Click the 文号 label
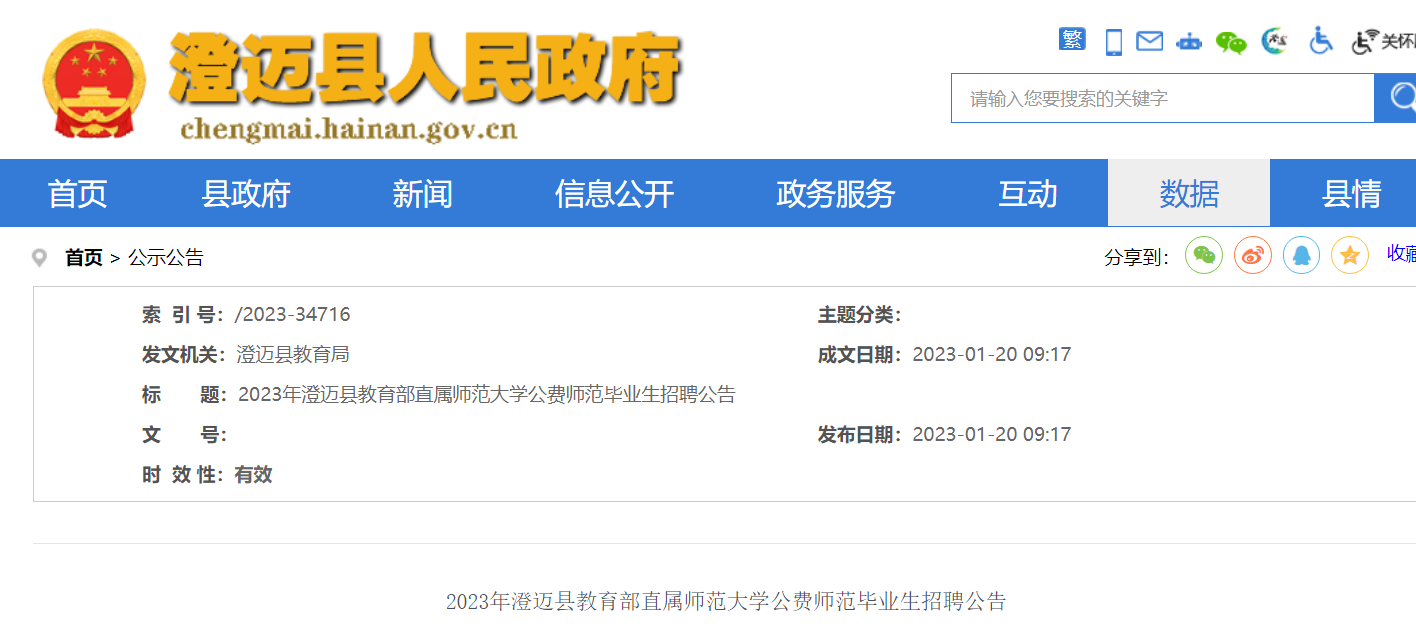Screen dimensions: 1416x631 [x=184, y=435]
